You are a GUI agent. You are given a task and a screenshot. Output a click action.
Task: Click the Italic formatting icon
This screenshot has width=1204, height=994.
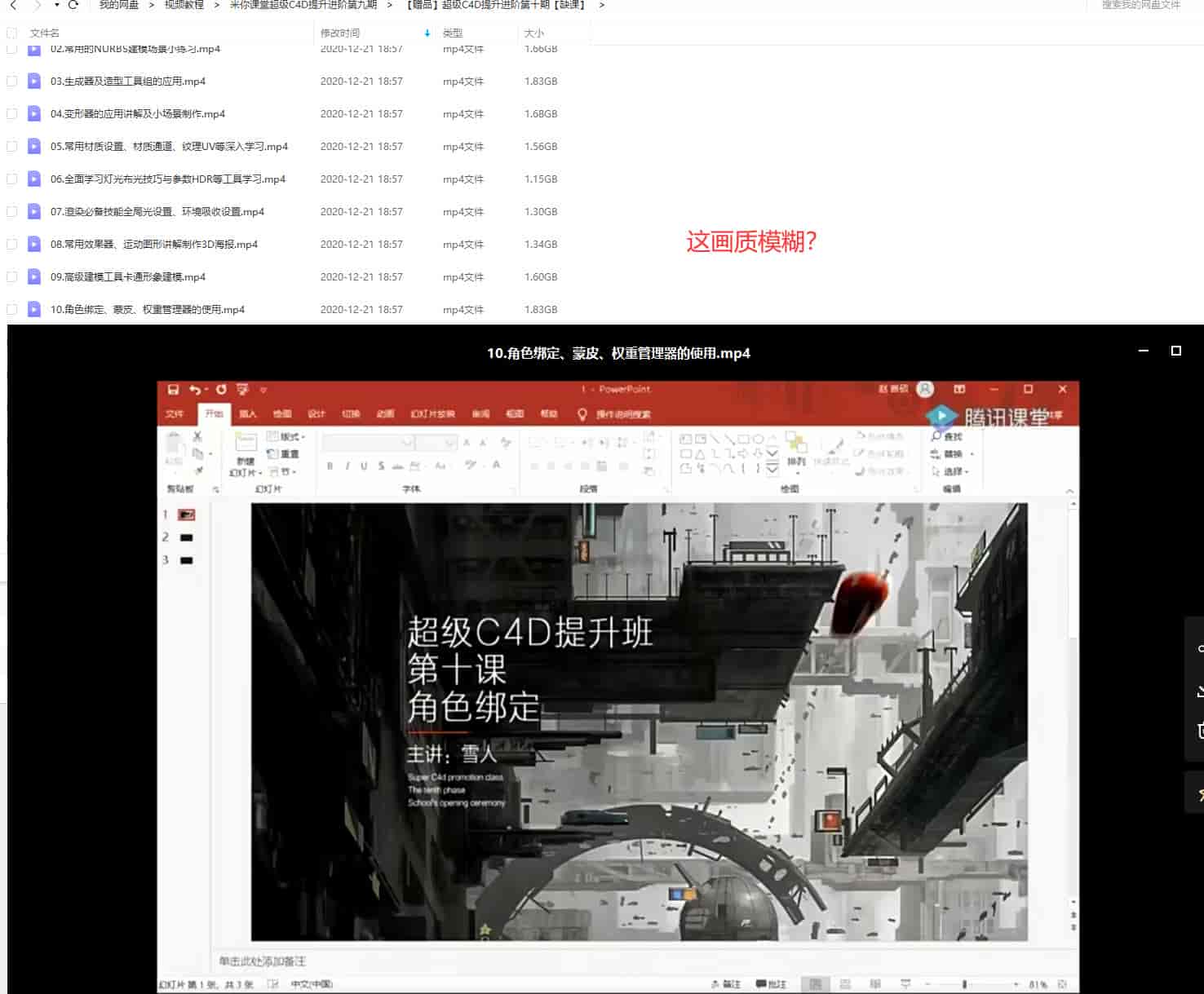[348, 465]
